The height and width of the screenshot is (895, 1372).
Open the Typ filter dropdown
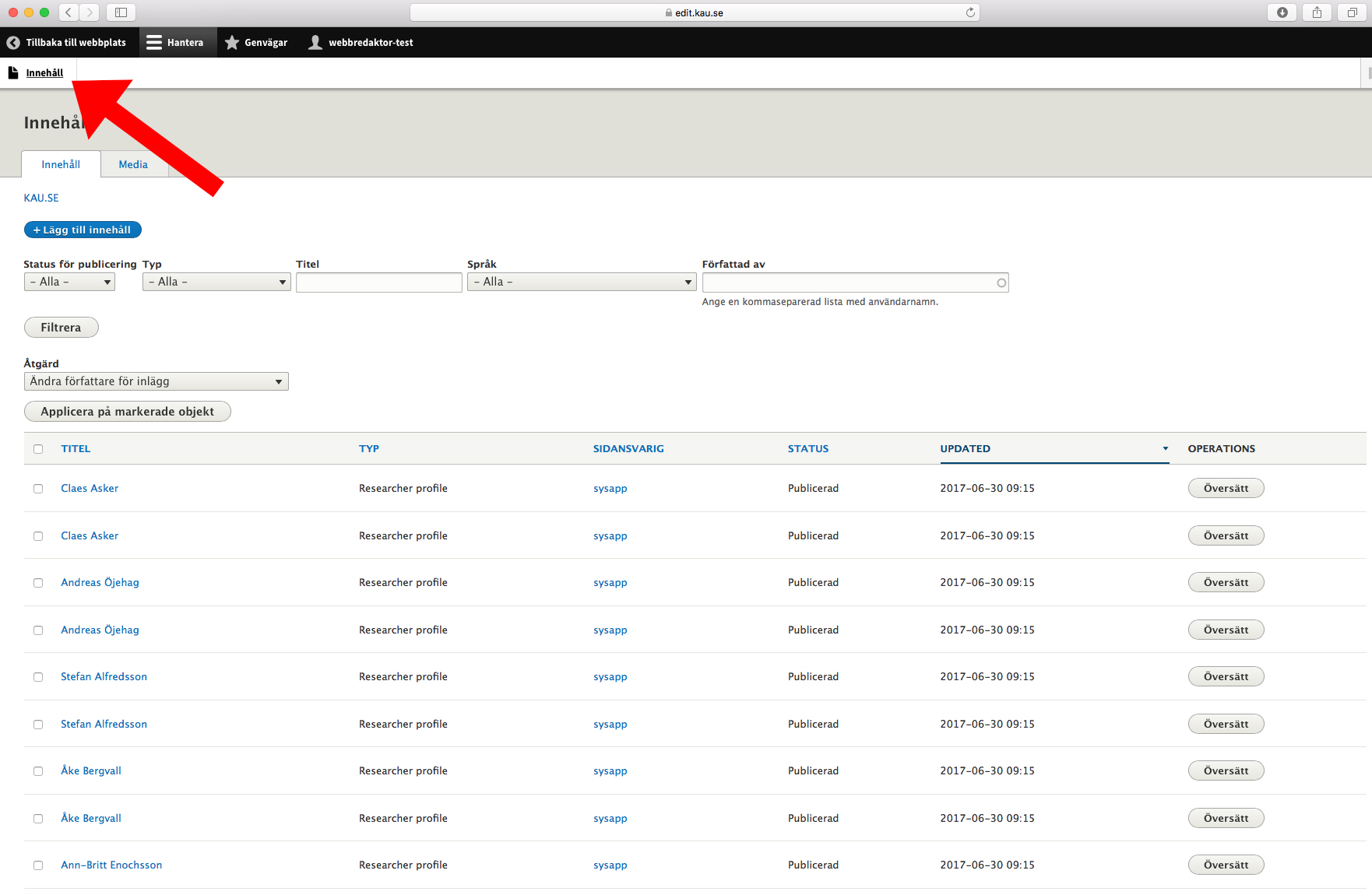click(216, 282)
